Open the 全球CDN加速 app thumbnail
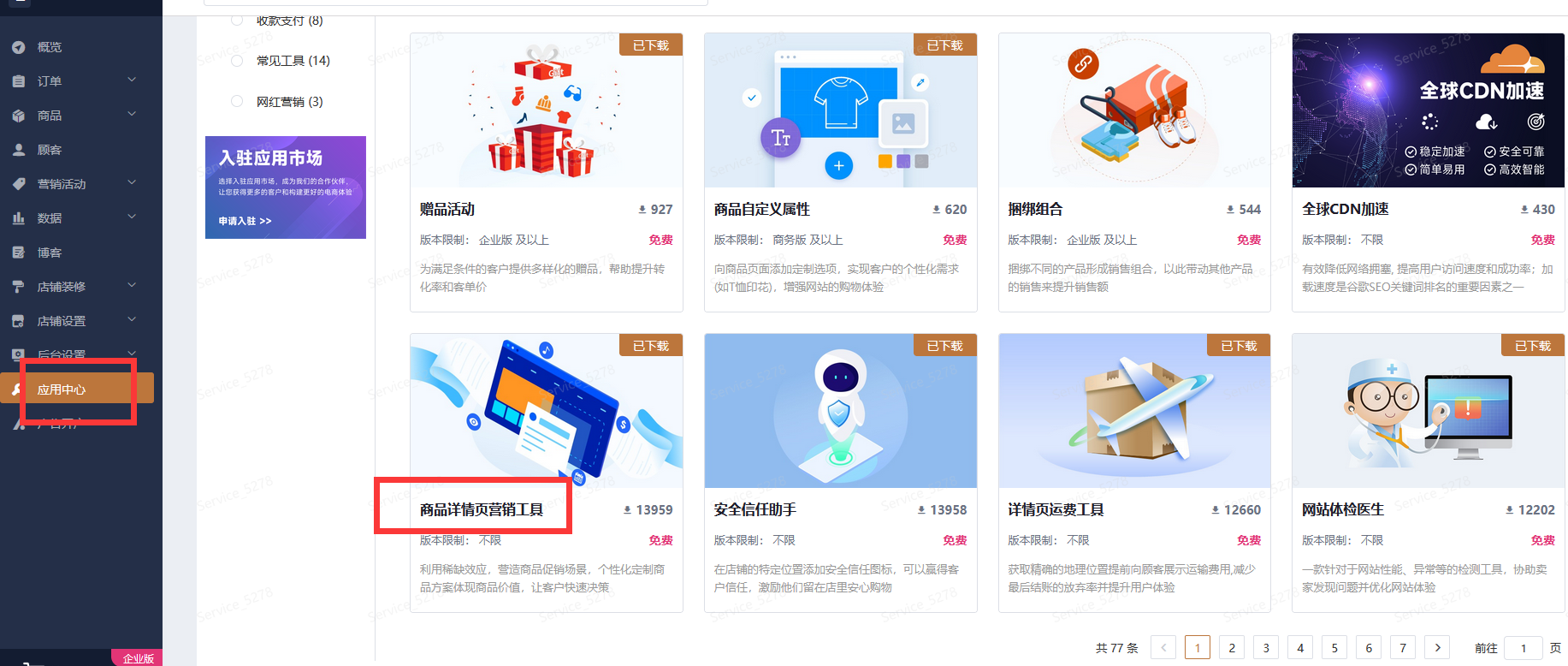The height and width of the screenshot is (666, 1568). pos(1429,110)
